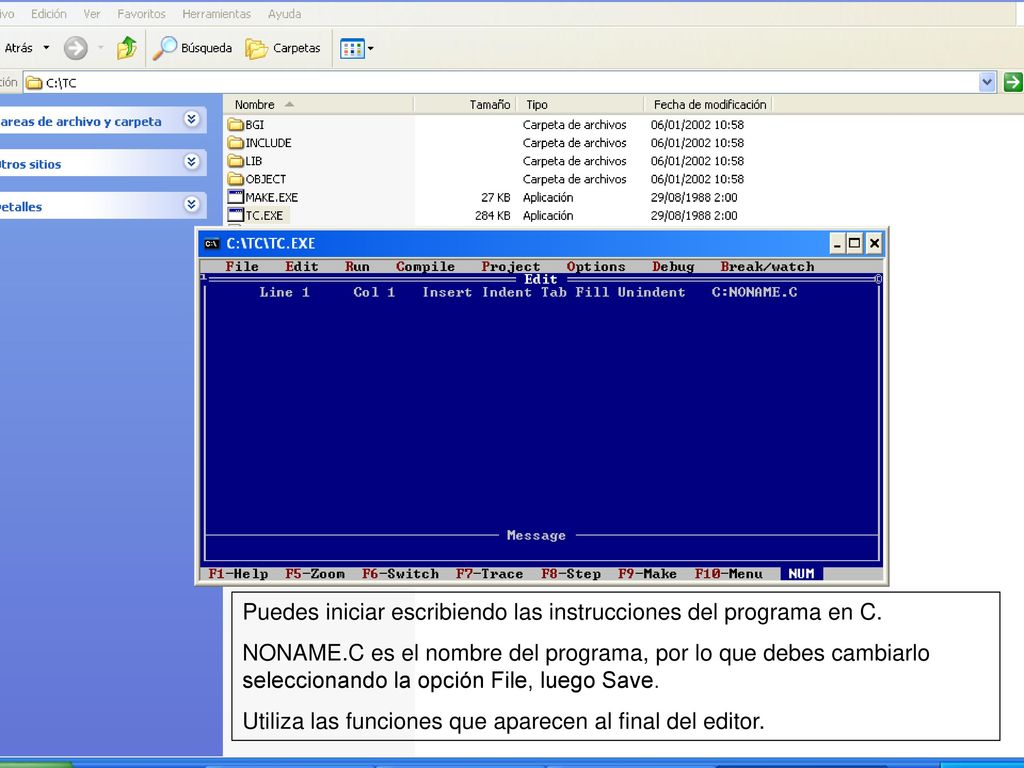Sort files by the Tipo column header
The image size is (1024, 768).
click(581, 104)
